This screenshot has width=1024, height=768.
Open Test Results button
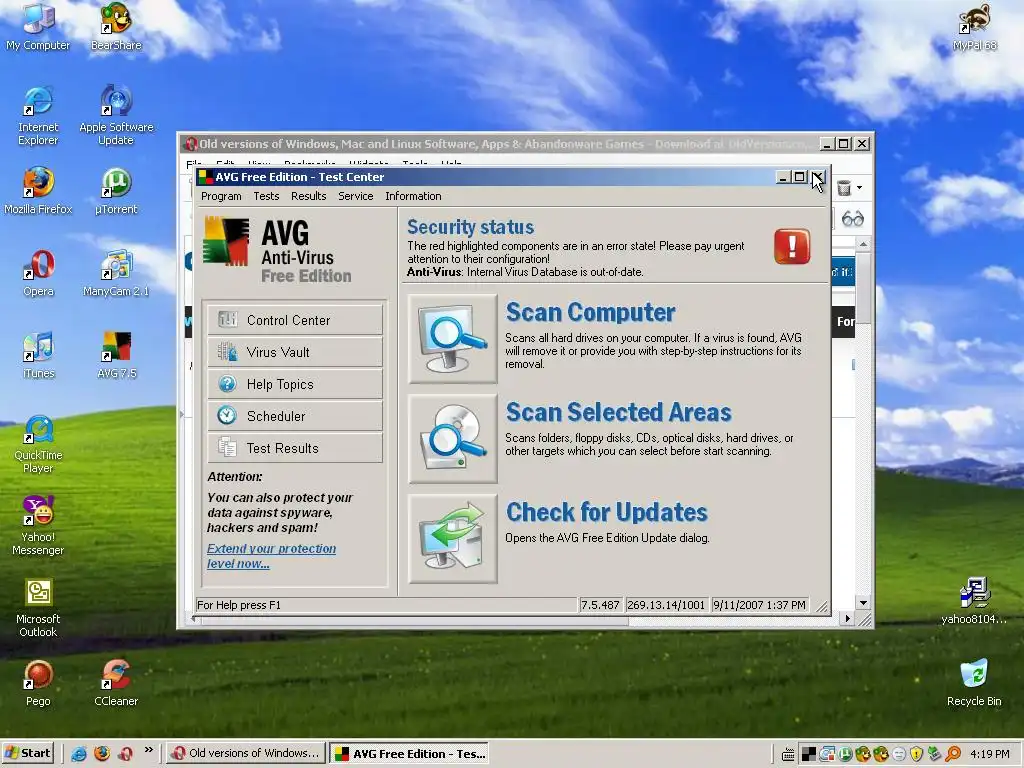295,448
